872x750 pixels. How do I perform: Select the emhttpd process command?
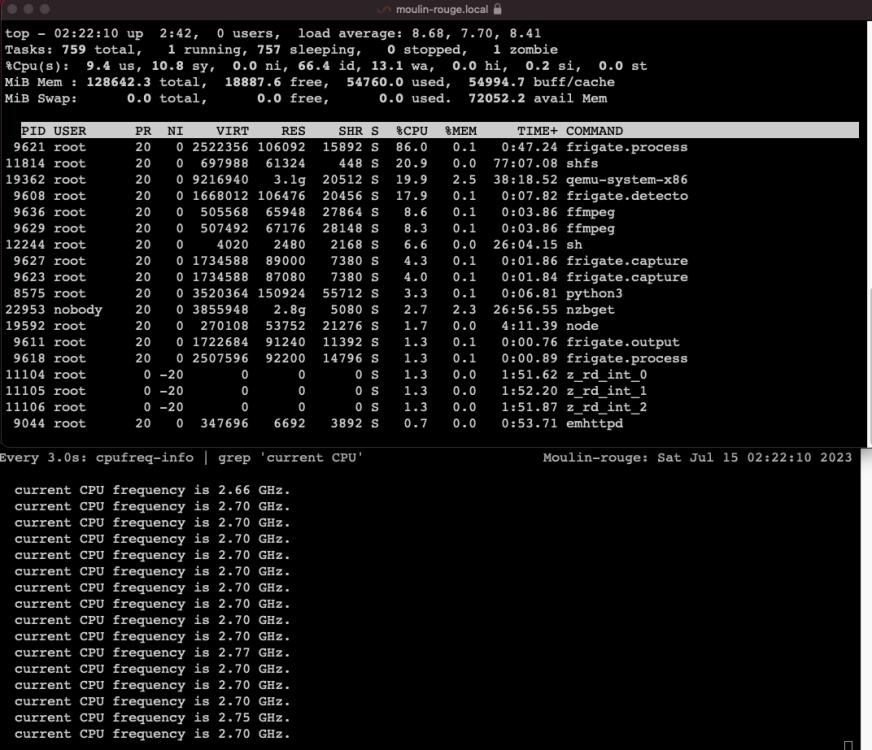pos(594,424)
